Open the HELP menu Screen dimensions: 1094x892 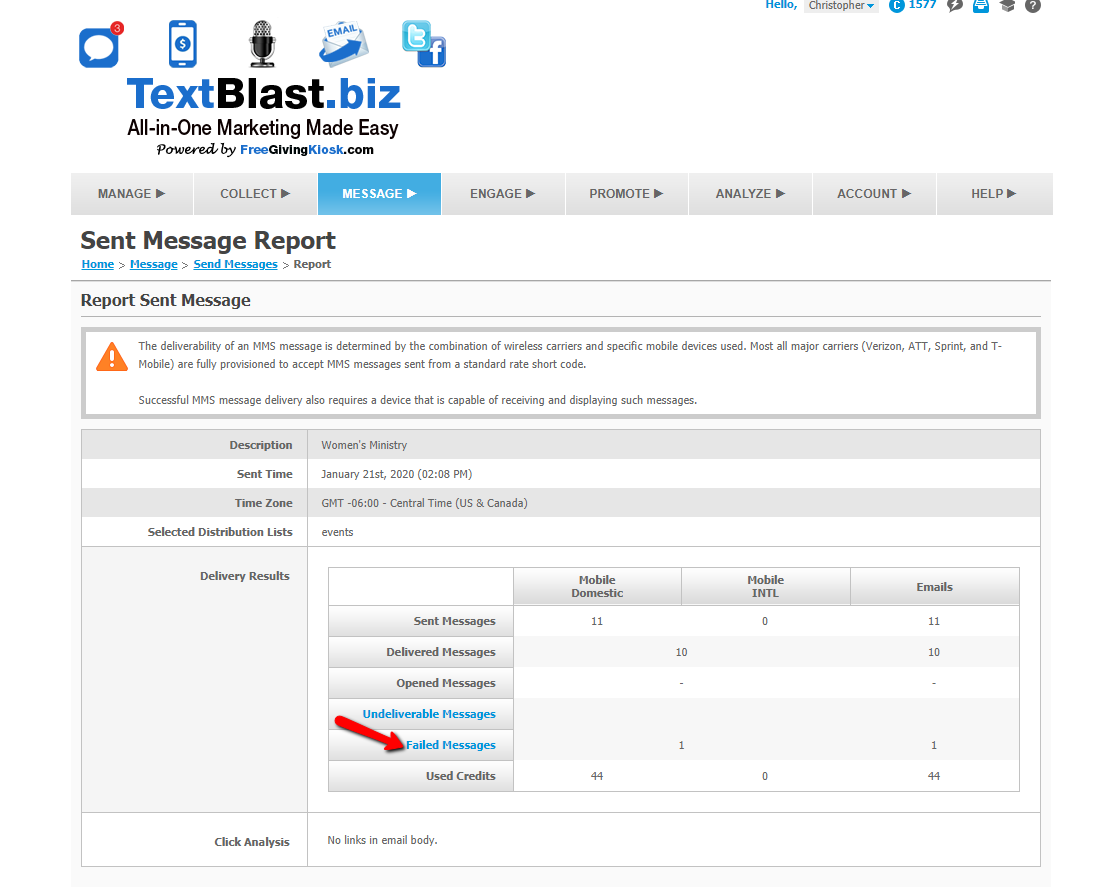[x=994, y=194]
